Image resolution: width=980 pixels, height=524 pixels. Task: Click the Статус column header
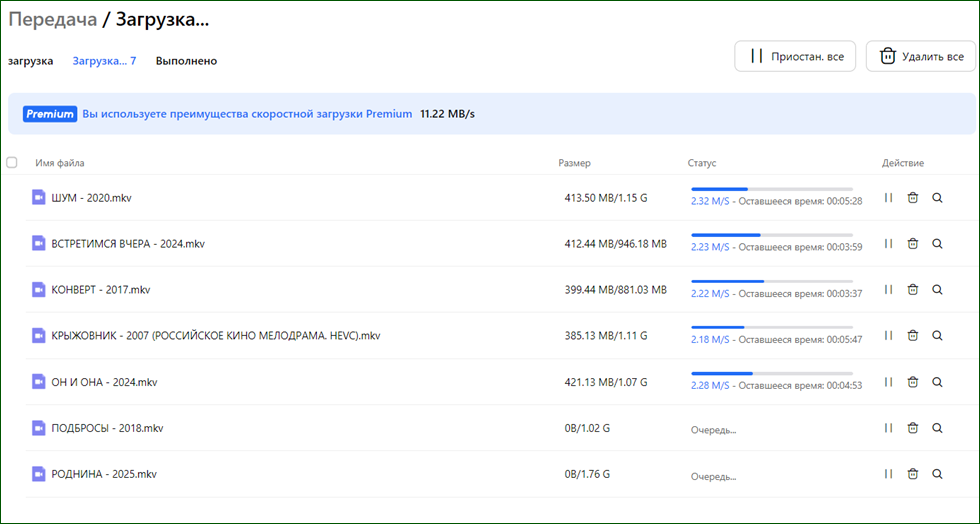tap(702, 163)
